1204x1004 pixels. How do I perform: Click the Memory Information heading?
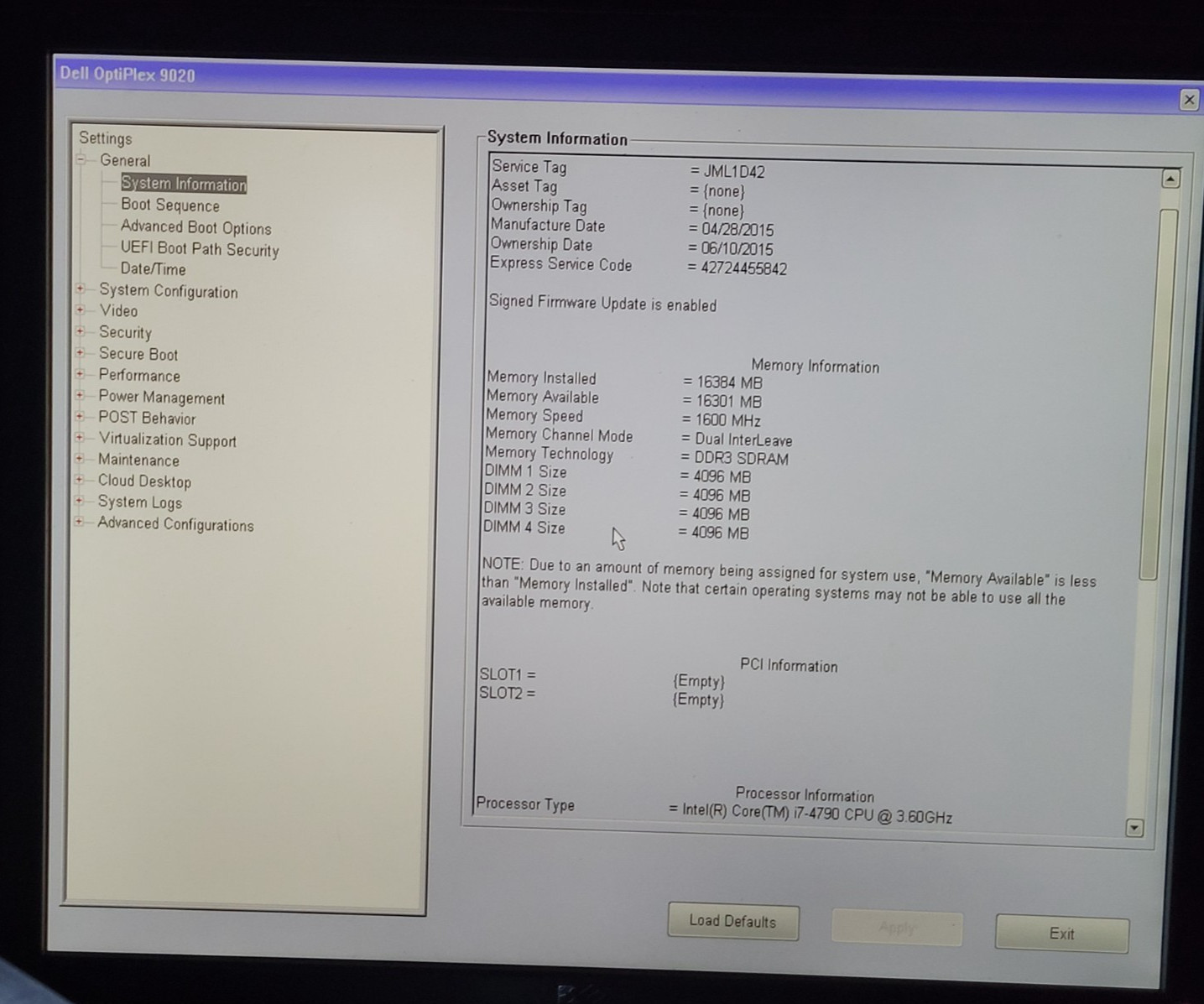815,367
